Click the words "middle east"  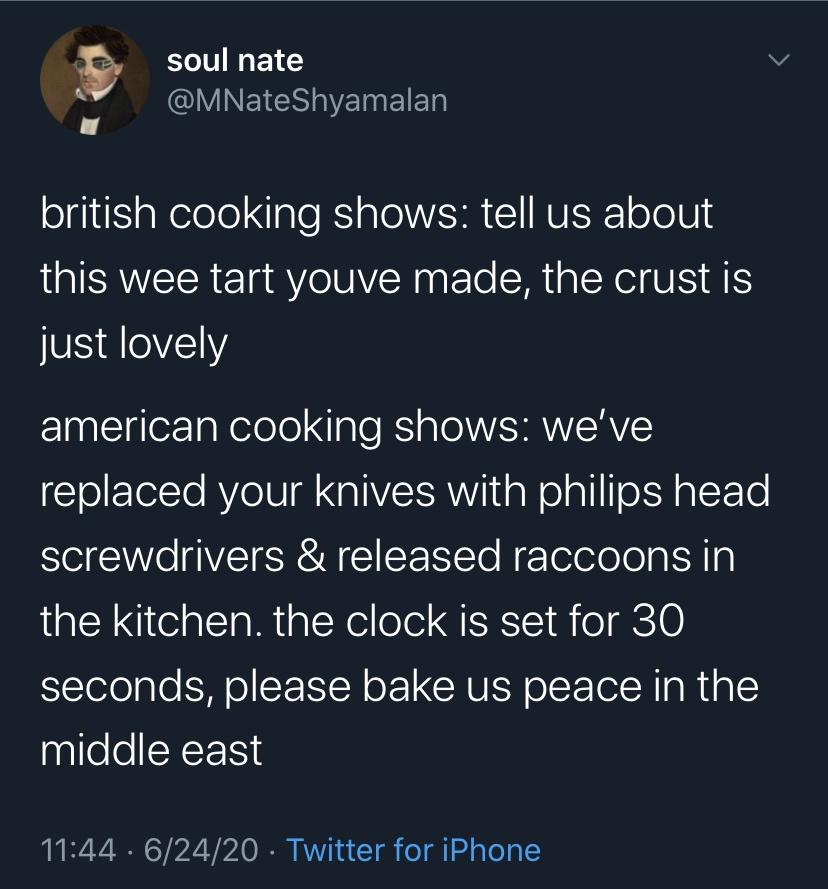(x=151, y=751)
